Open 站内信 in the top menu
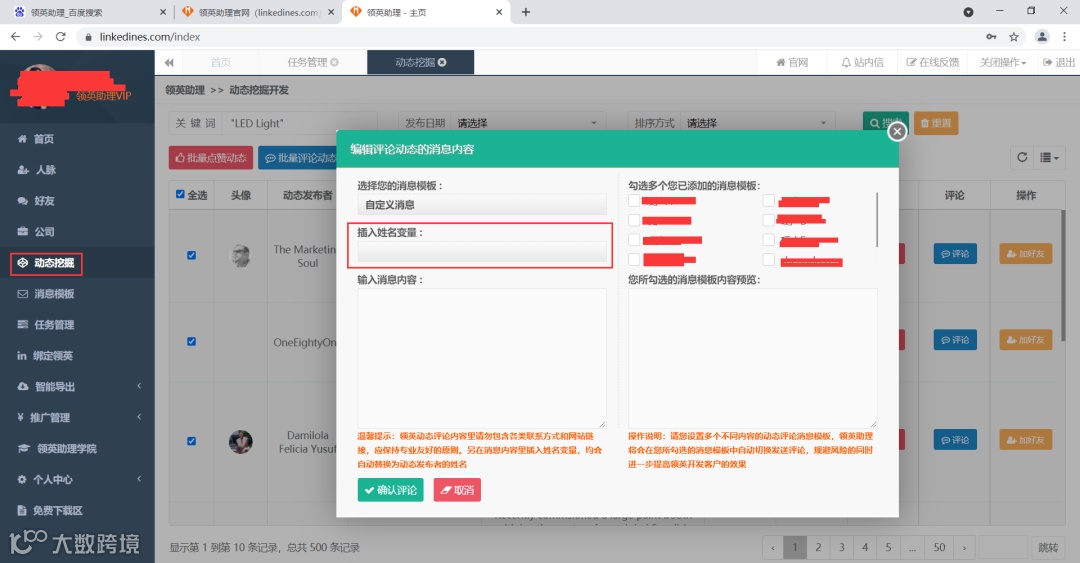 click(862, 63)
